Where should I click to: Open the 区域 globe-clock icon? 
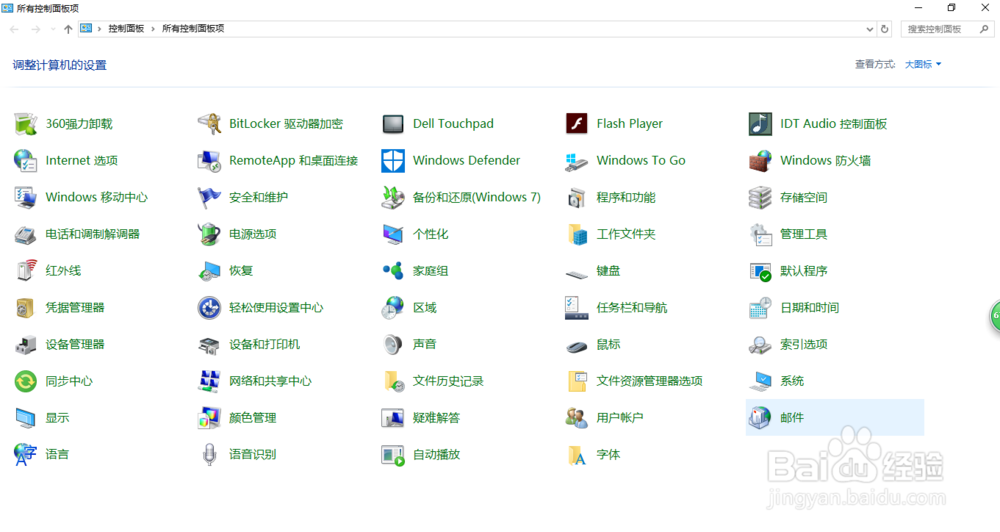click(393, 307)
